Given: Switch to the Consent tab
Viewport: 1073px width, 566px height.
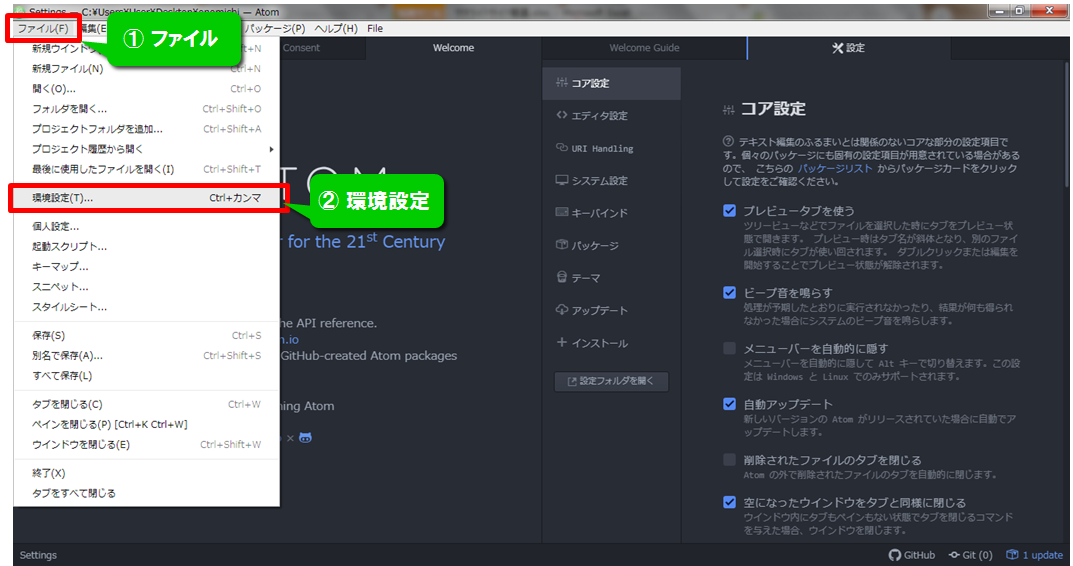Looking at the screenshot, I should pos(301,48).
